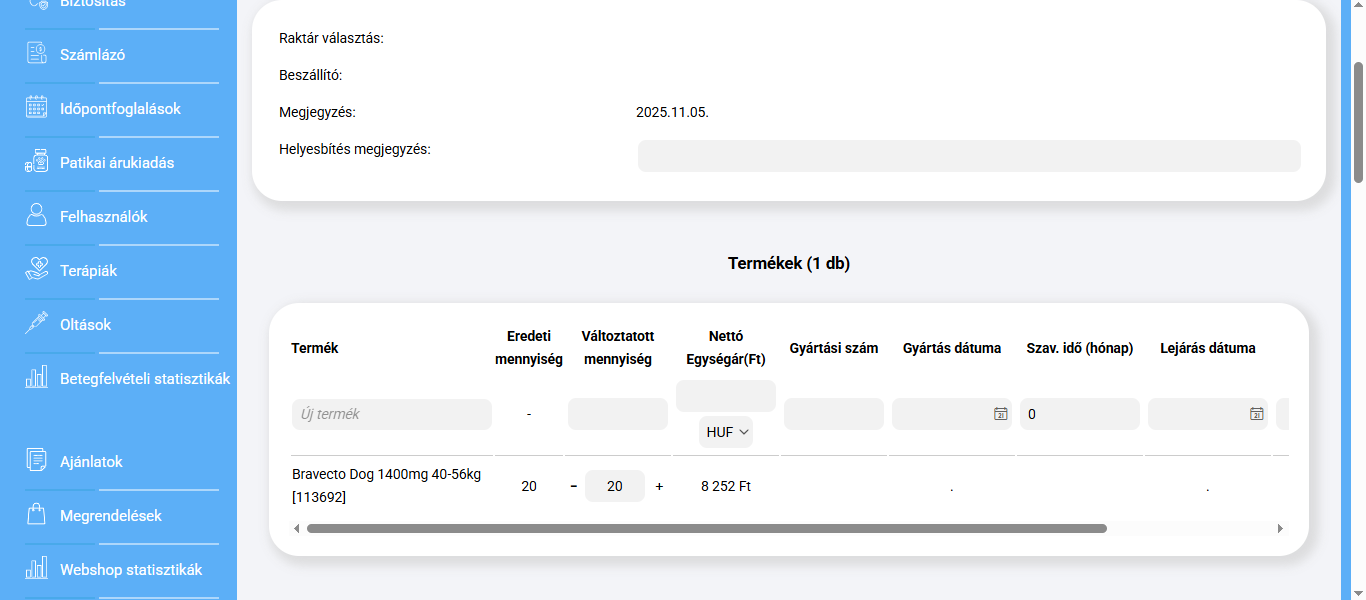Click the Megrendelések shopping bag icon
This screenshot has height=600, width=1366.
[x=37, y=516]
